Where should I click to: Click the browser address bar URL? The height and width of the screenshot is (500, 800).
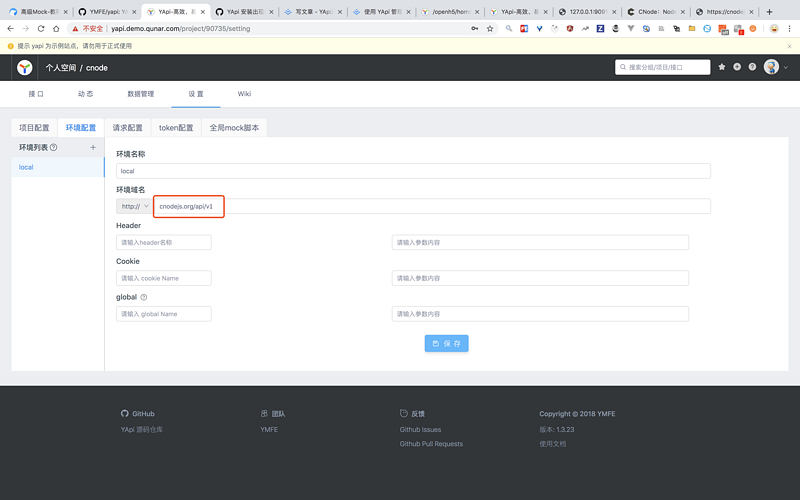pos(181,29)
